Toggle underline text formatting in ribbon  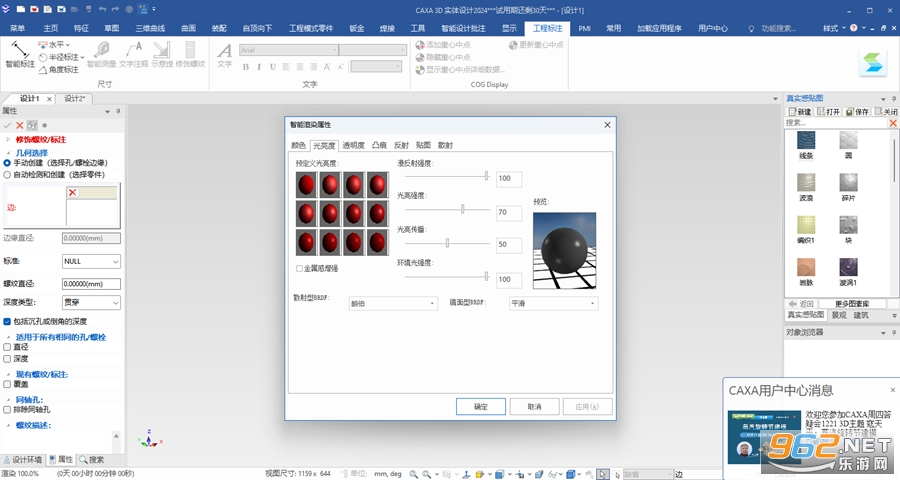(273, 67)
